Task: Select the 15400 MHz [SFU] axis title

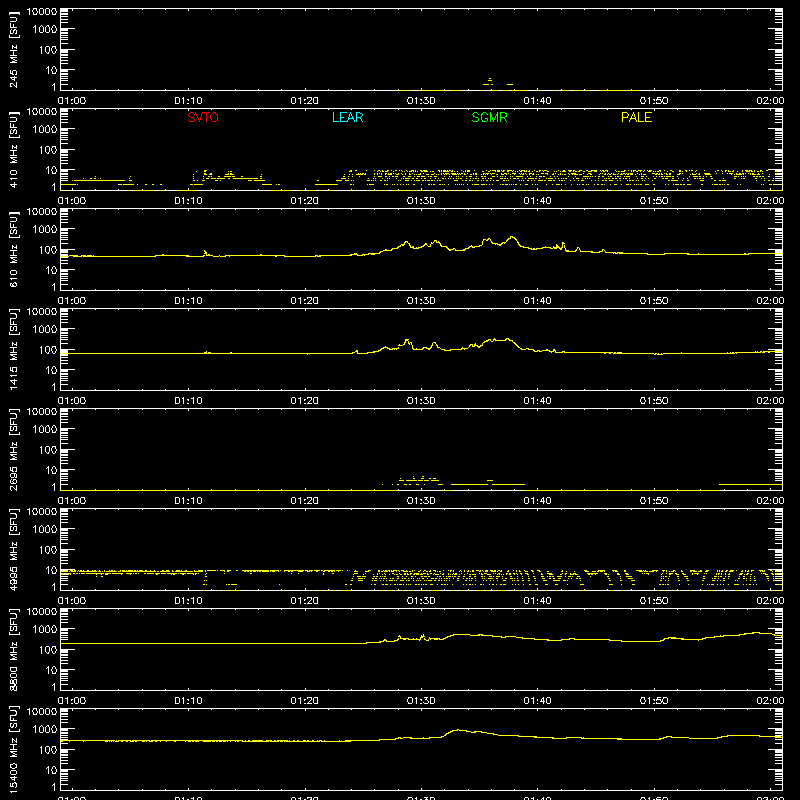Action: pos(13,749)
